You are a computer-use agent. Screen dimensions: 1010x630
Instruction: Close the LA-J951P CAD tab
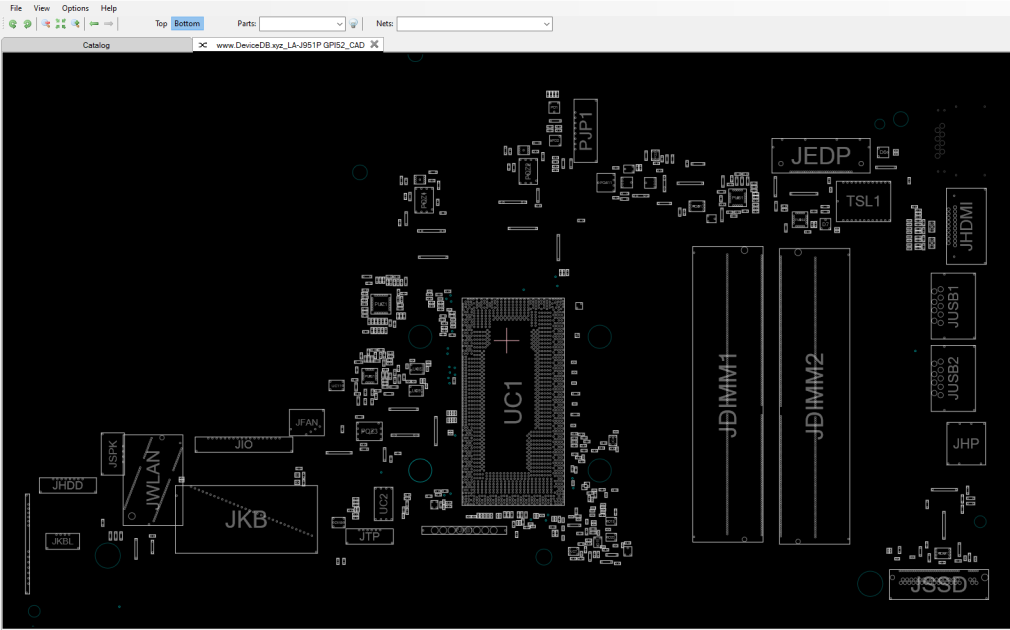pos(374,44)
